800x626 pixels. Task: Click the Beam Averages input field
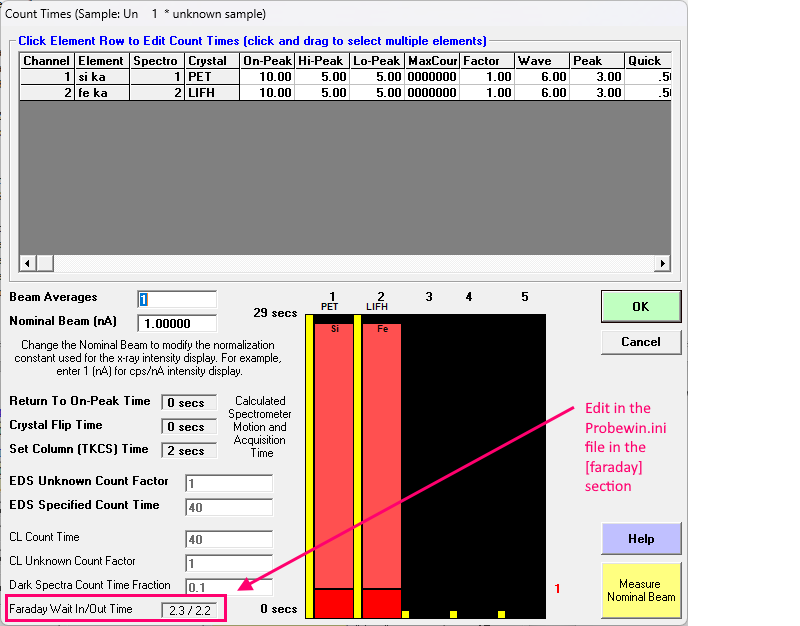point(177,299)
